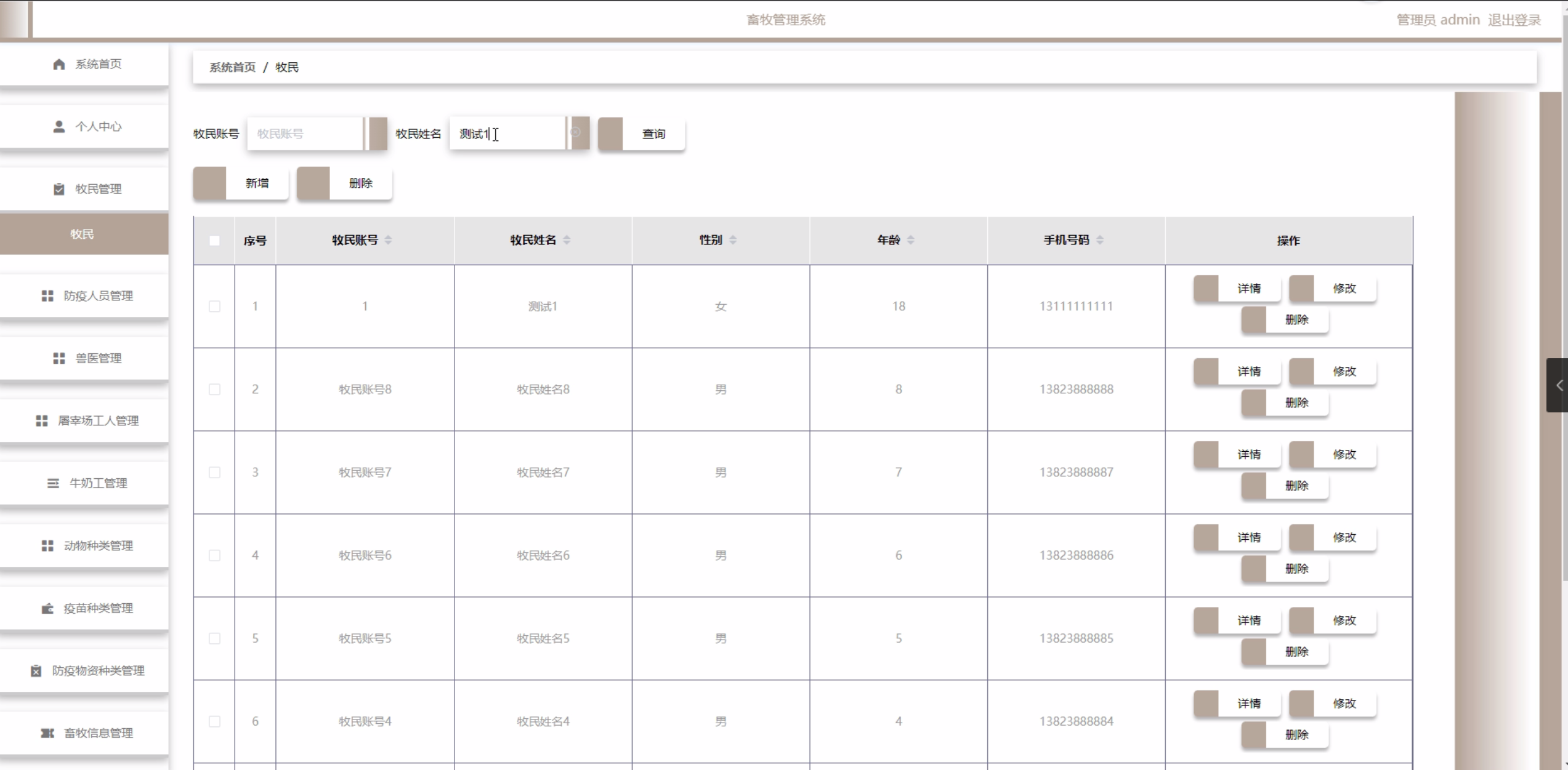Image resolution: width=1568 pixels, height=770 pixels.
Task: Toggle the select-all checkbox in table header
Action: pos(214,241)
